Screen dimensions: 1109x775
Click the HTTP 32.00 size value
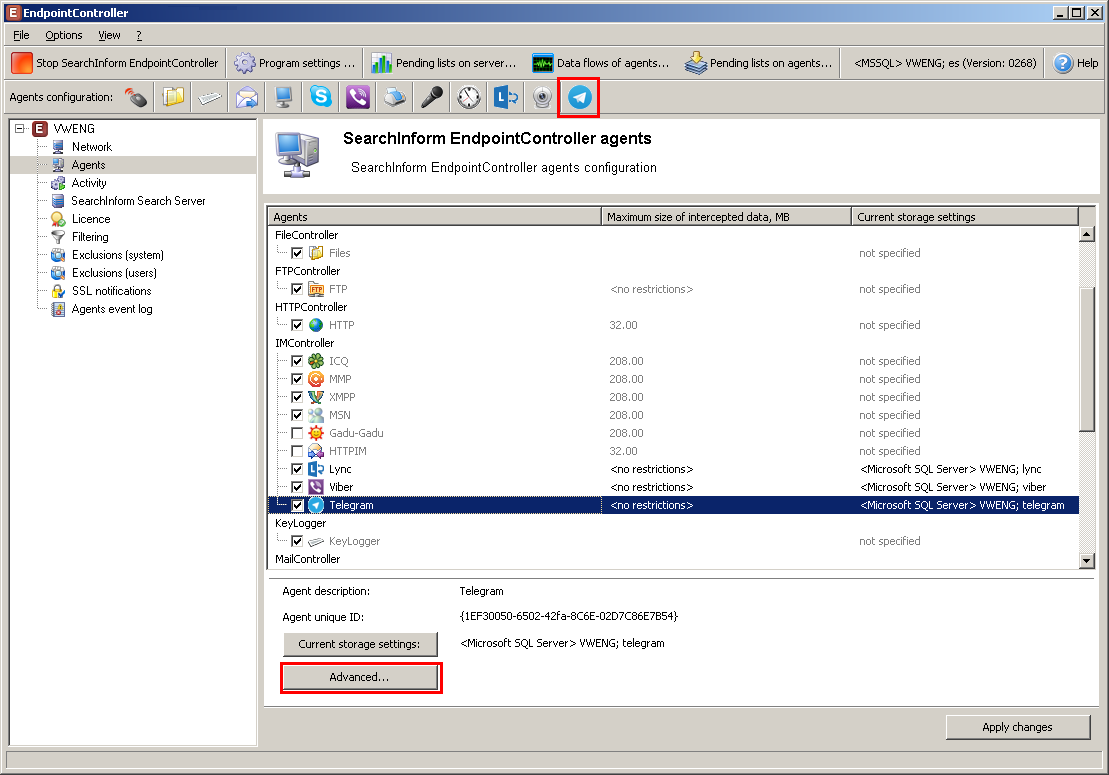pos(623,325)
